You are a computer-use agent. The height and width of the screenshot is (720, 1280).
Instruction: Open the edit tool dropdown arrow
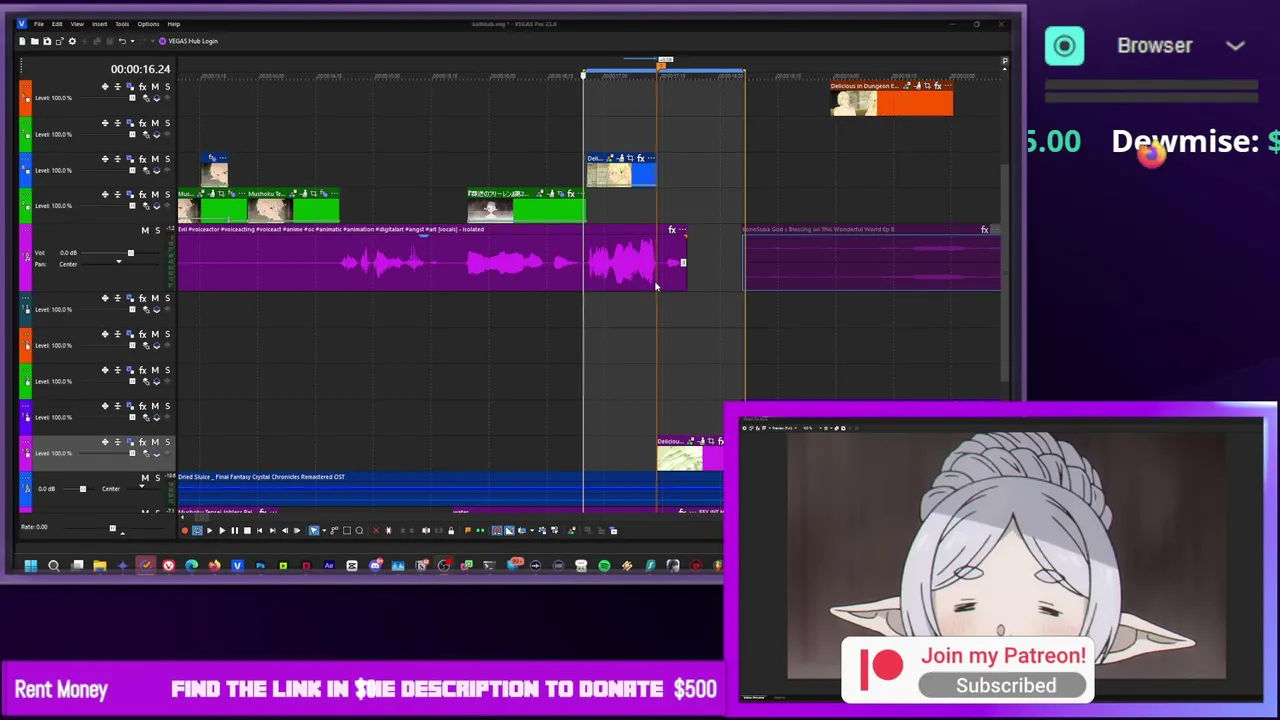[324, 531]
